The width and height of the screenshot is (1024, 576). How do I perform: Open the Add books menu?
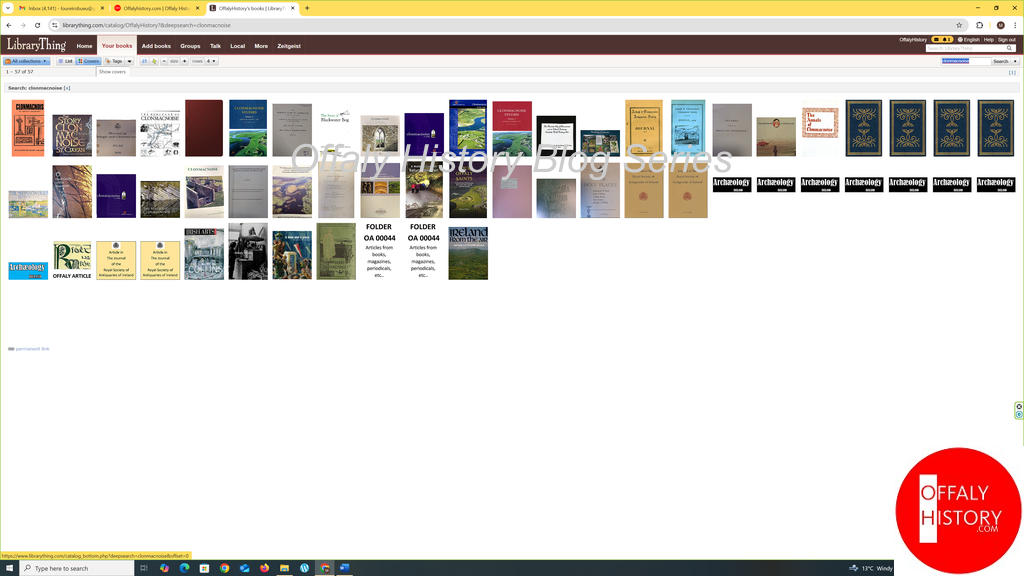point(156,46)
